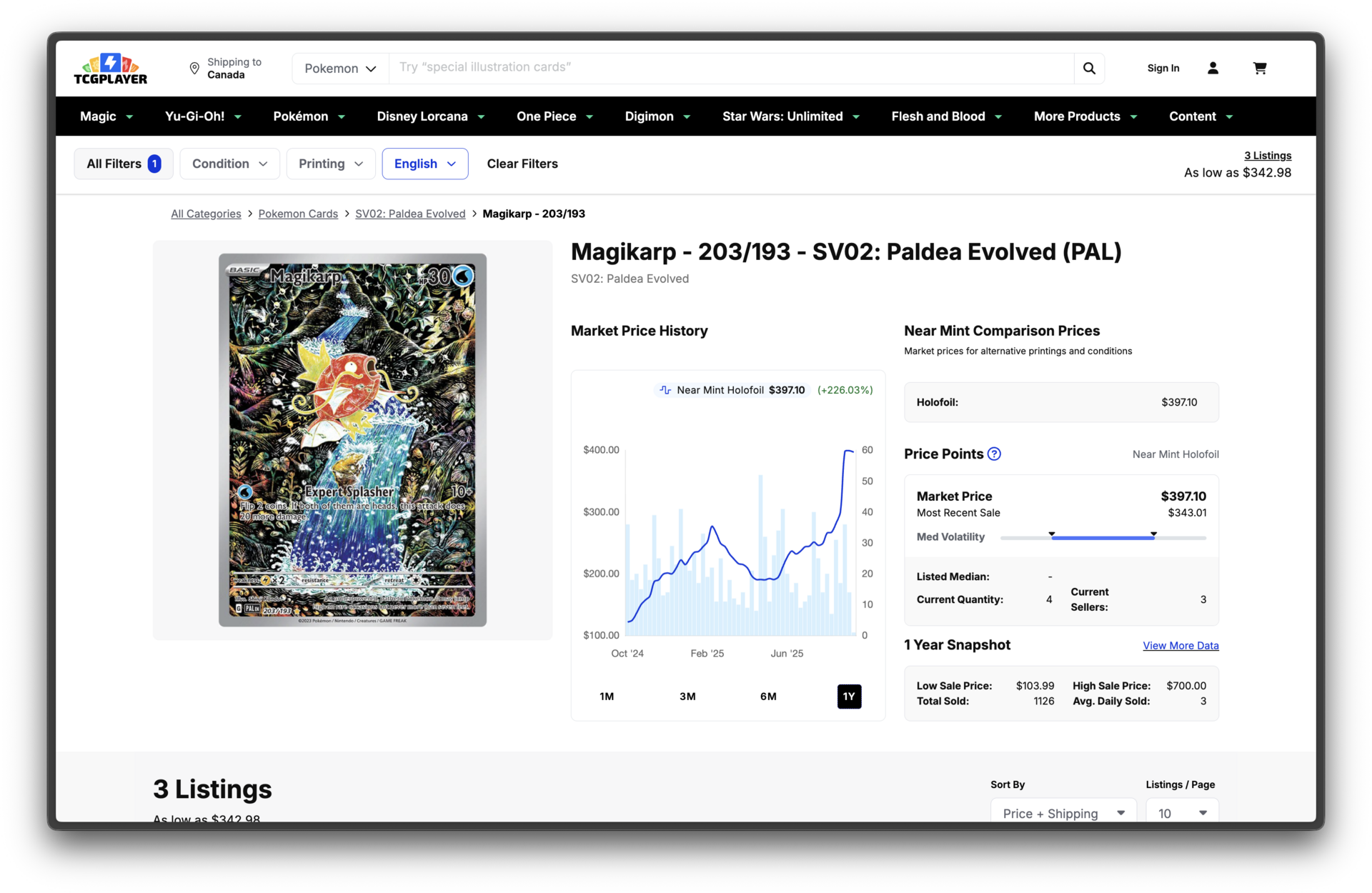This screenshot has width=1372, height=893.
Task: Select the 1M chart range
Action: 607,697
